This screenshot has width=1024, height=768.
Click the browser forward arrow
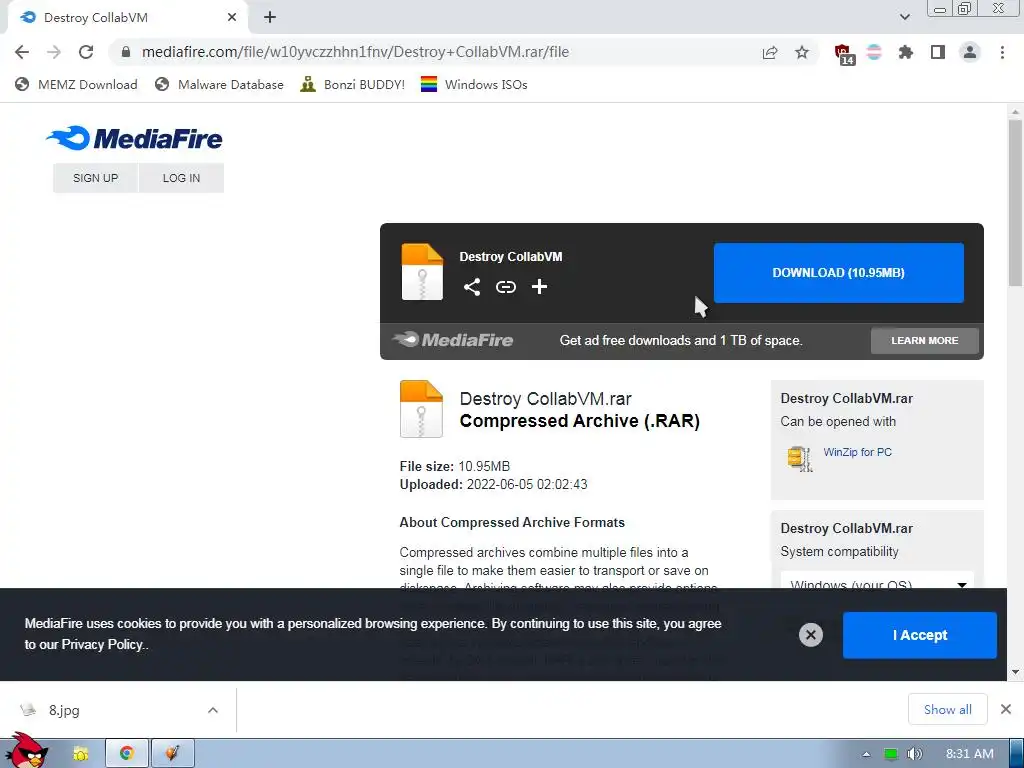click(54, 52)
